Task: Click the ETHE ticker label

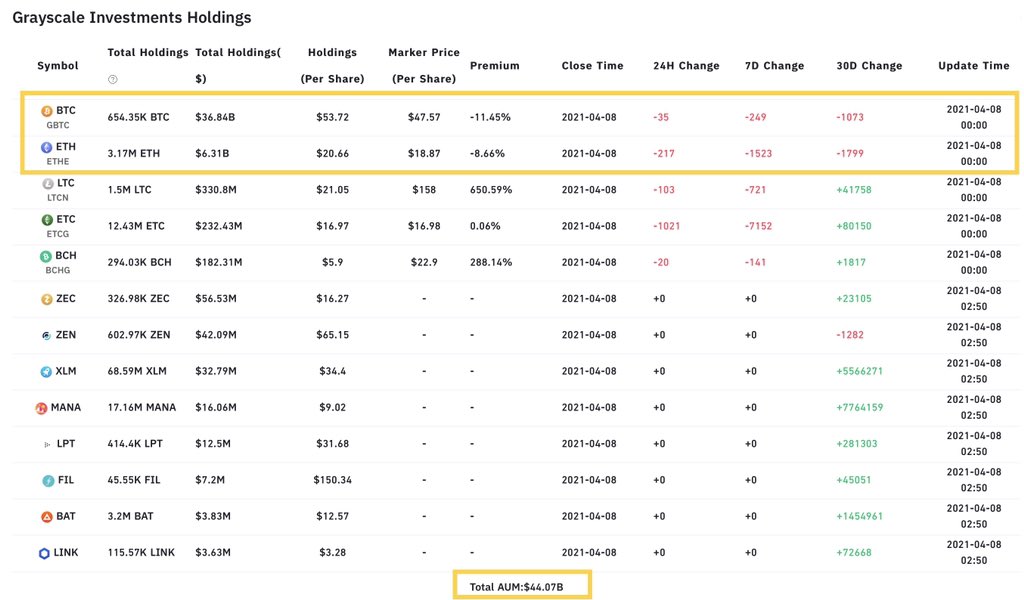Action: (57, 161)
